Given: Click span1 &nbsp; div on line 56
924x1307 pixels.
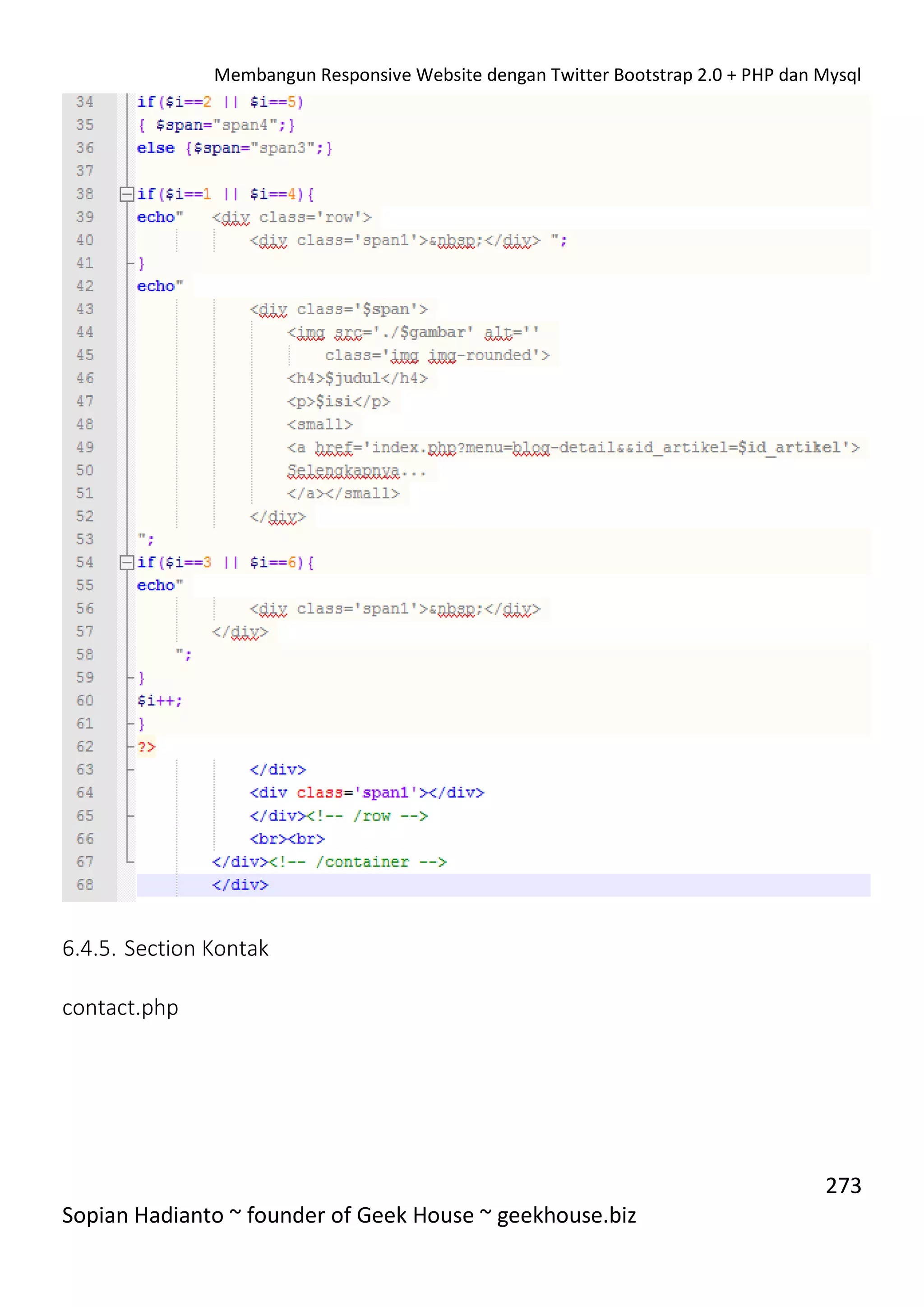Looking at the screenshot, I should [395, 609].
